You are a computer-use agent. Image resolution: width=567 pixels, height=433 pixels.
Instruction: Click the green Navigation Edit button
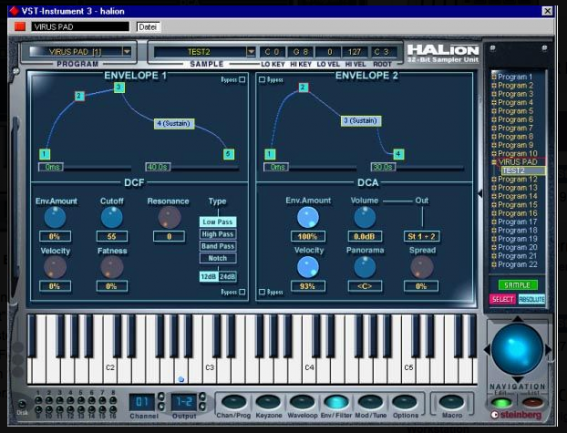pos(501,402)
